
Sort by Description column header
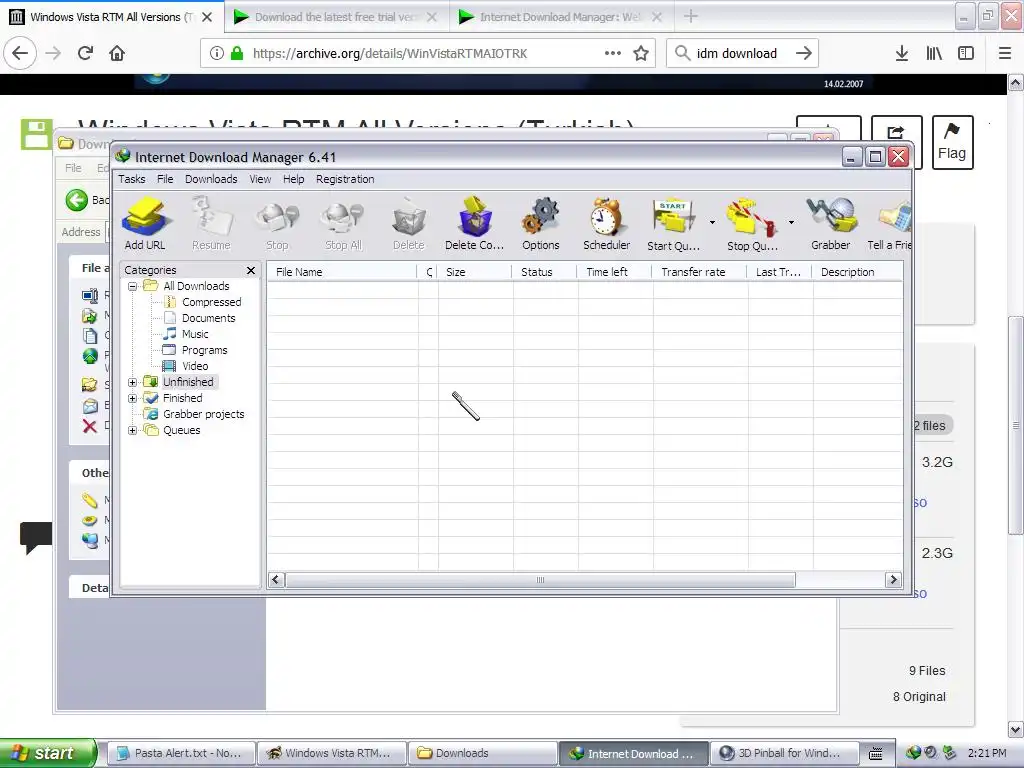(857, 272)
